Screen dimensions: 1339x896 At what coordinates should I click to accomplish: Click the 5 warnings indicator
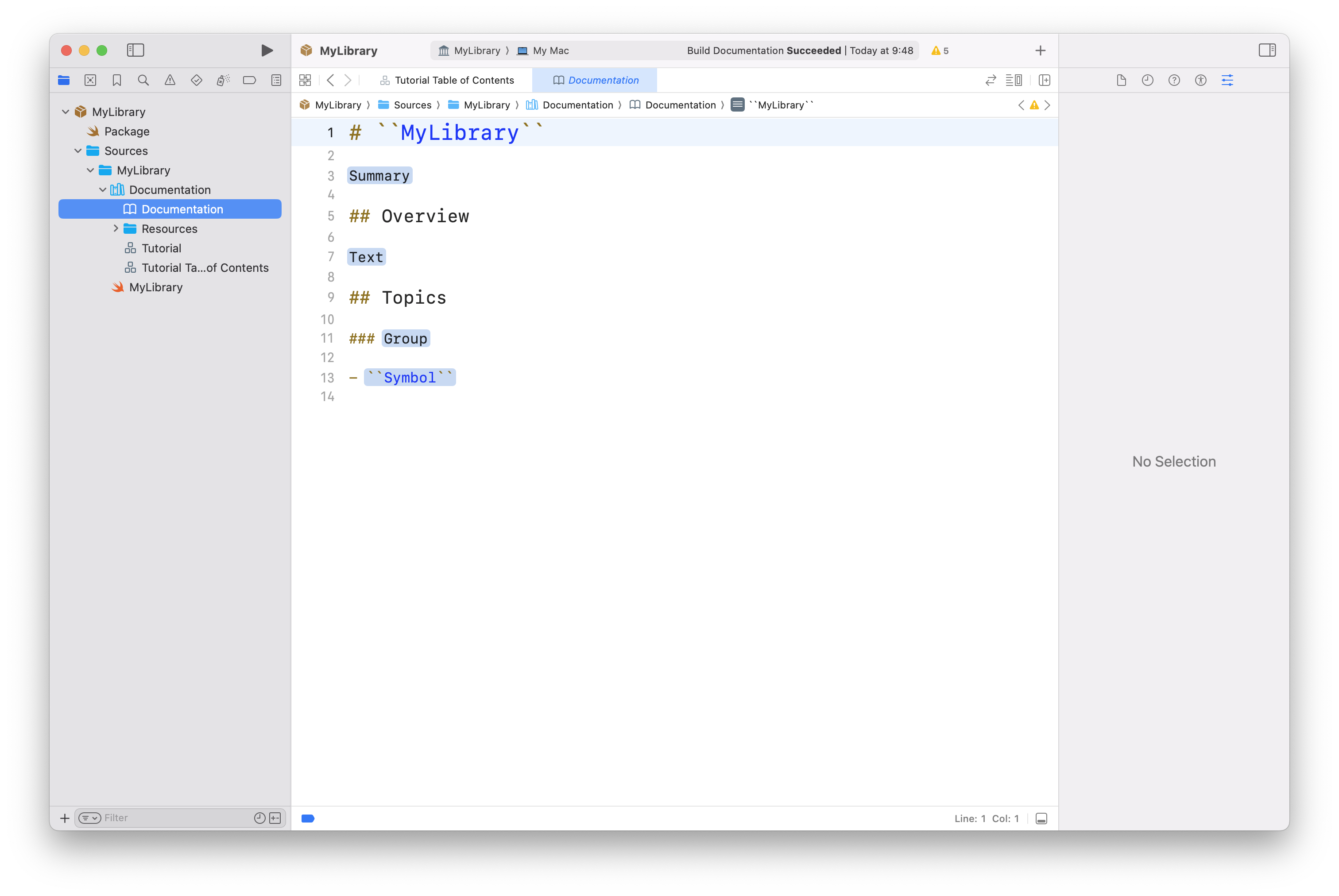(x=940, y=51)
